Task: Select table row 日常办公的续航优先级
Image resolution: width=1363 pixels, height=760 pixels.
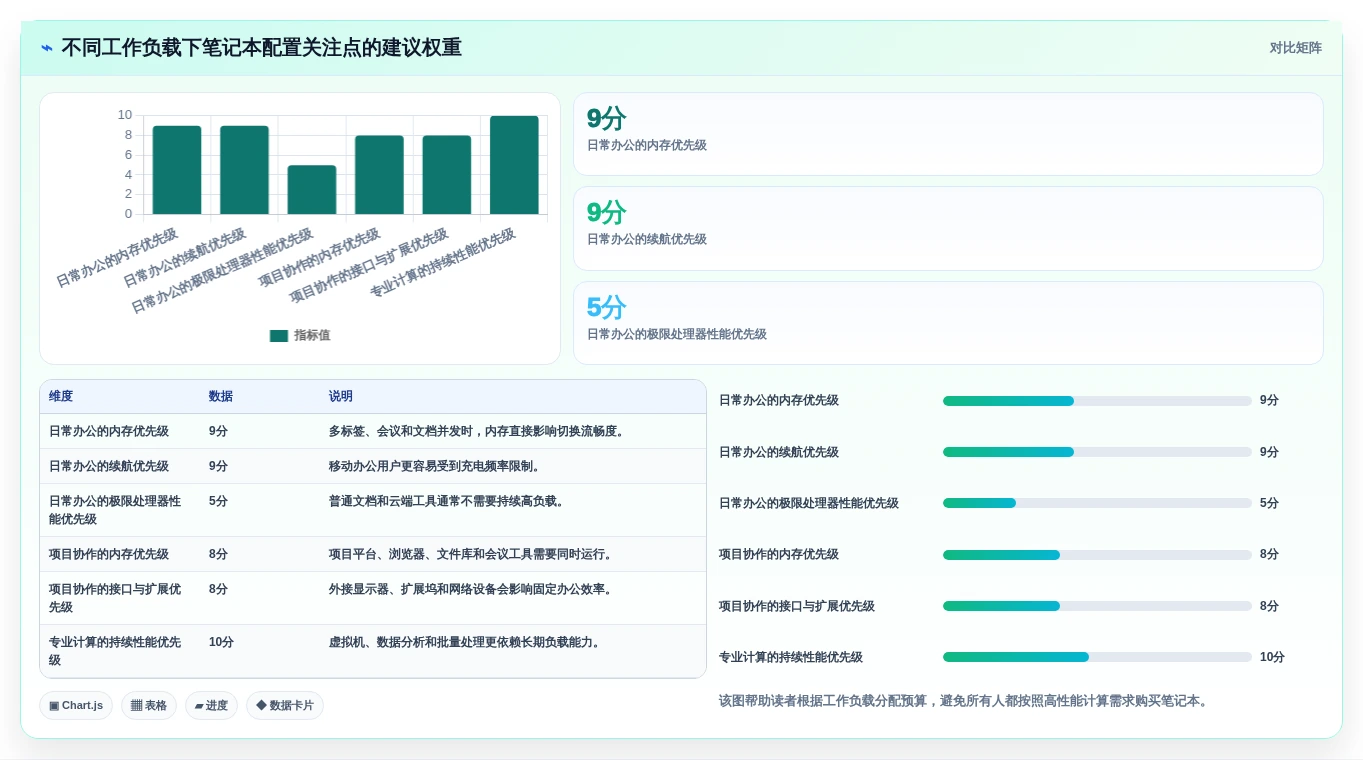Action: 373,467
